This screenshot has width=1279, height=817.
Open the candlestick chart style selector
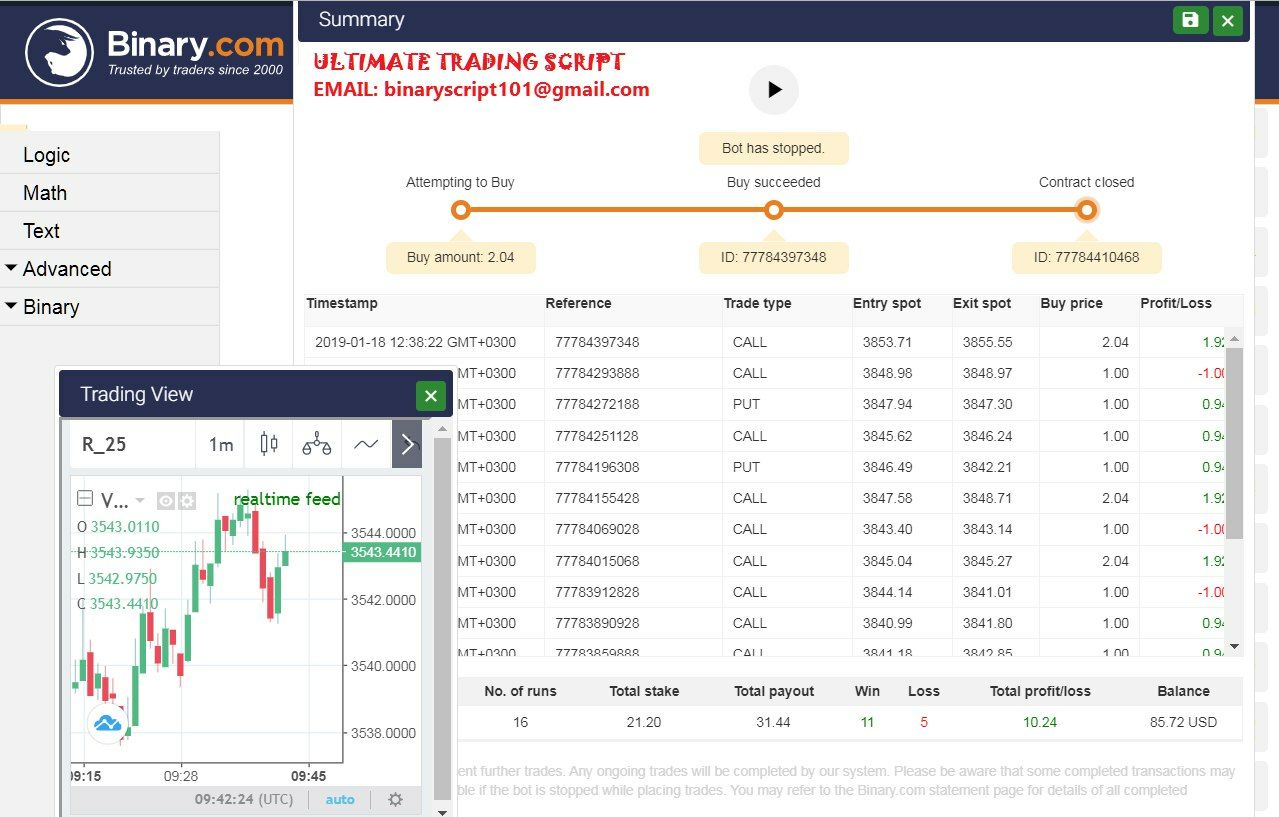tap(268, 444)
